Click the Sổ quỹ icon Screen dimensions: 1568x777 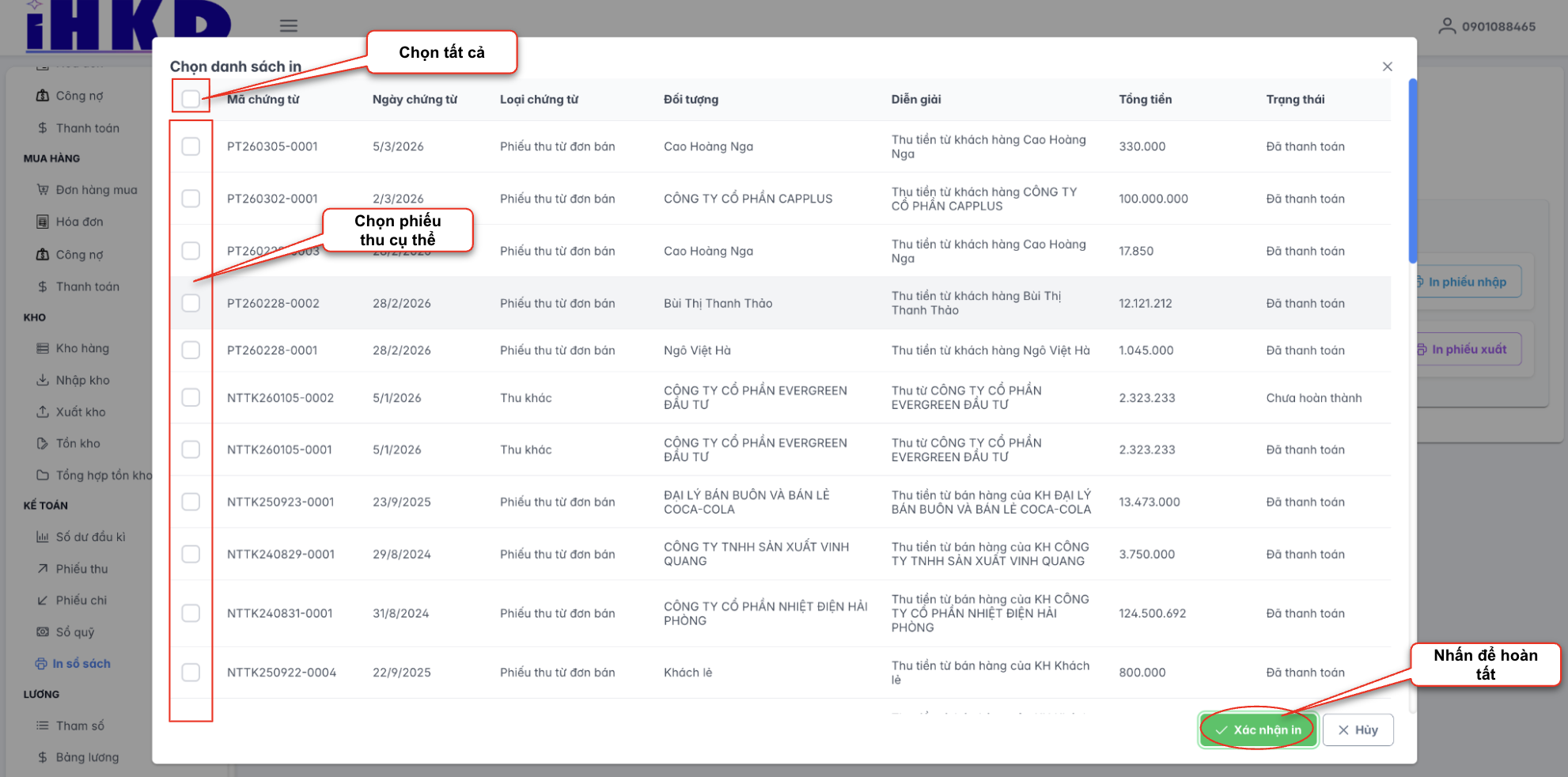[x=43, y=631]
